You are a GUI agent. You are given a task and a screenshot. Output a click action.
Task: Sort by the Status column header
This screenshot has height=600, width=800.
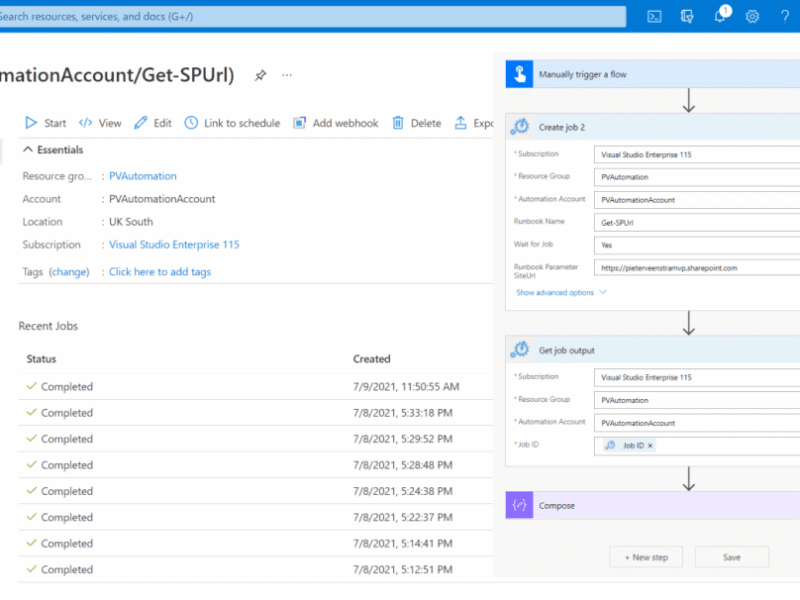pyautogui.click(x=41, y=359)
